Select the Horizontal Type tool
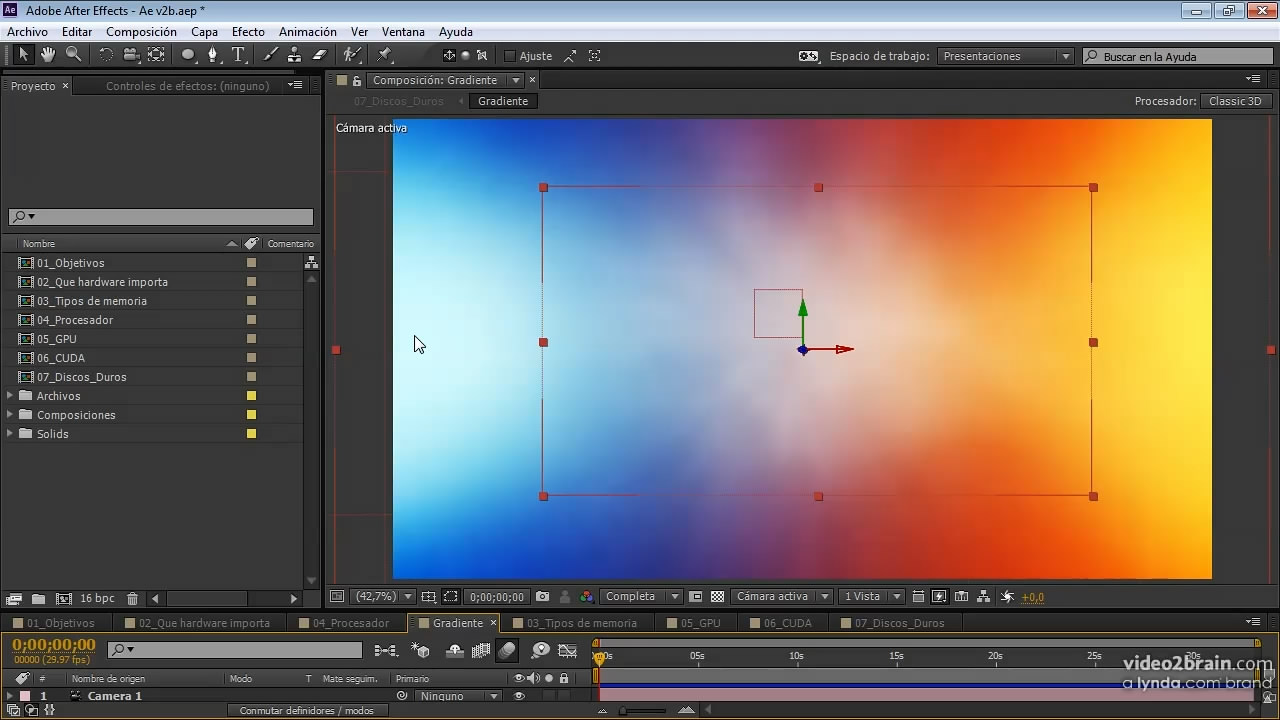The height and width of the screenshot is (720, 1280). [238, 55]
